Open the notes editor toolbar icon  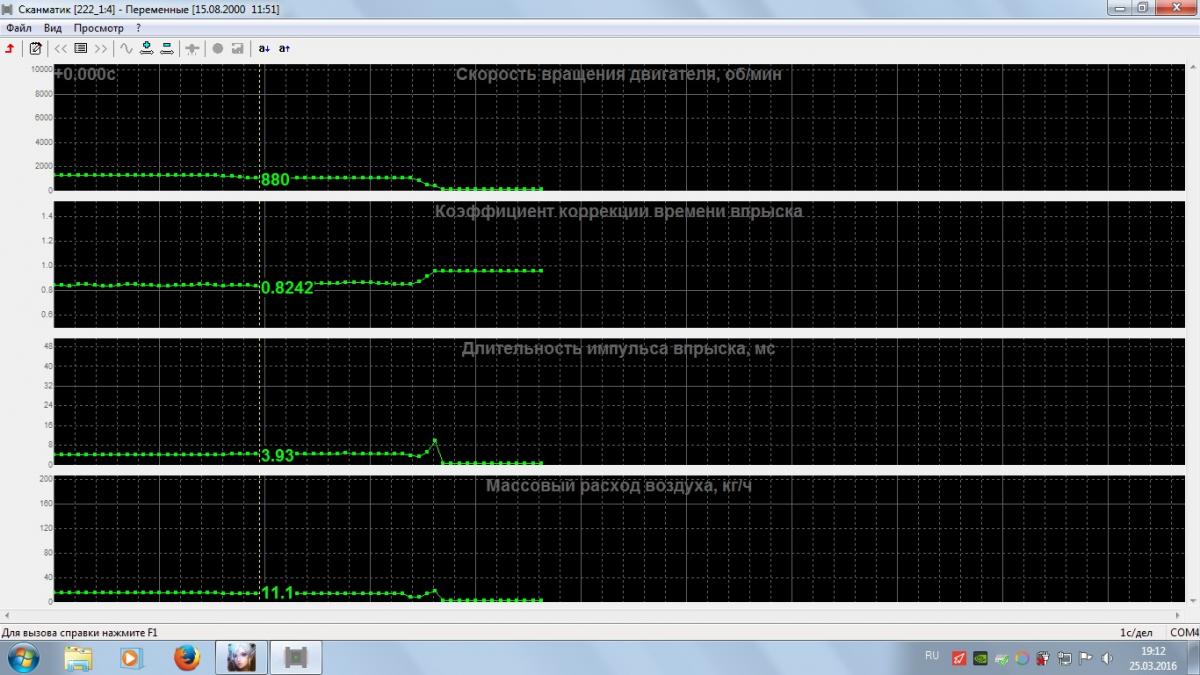[36, 48]
